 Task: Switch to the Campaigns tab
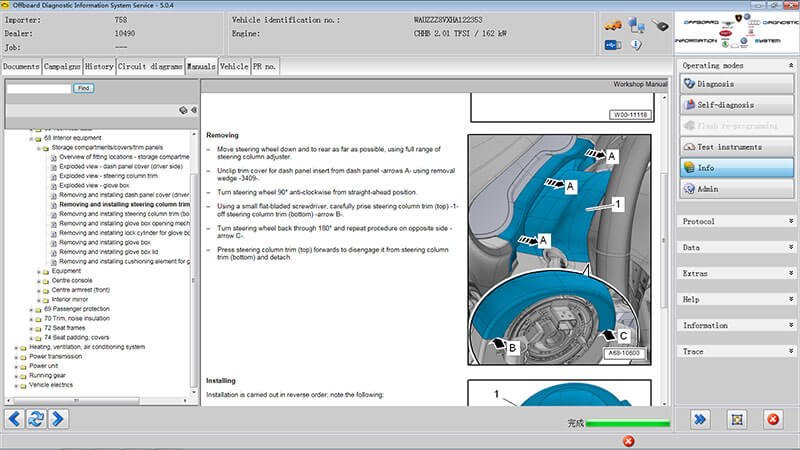62,66
